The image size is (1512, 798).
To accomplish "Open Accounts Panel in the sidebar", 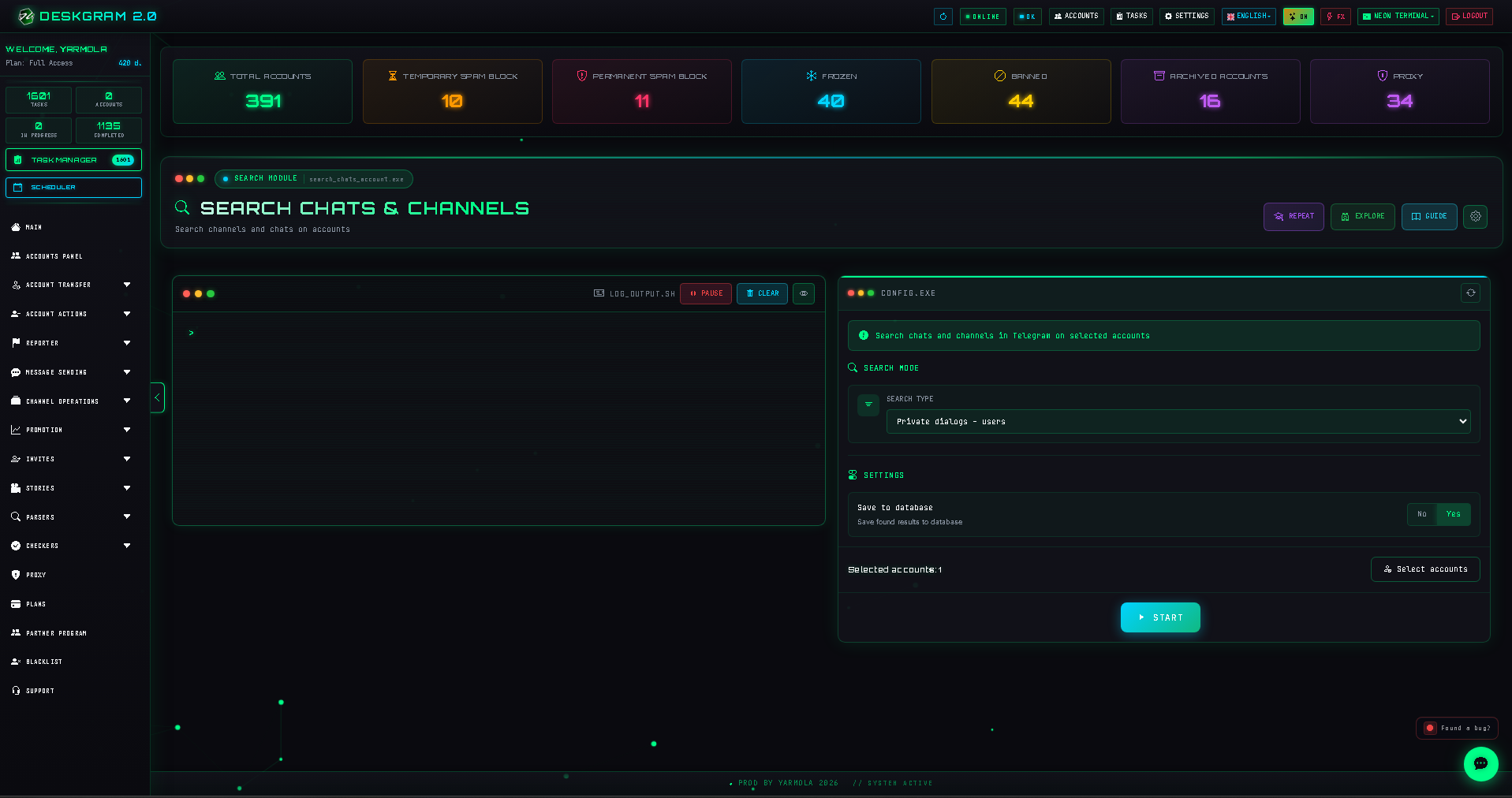I will [54, 256].
